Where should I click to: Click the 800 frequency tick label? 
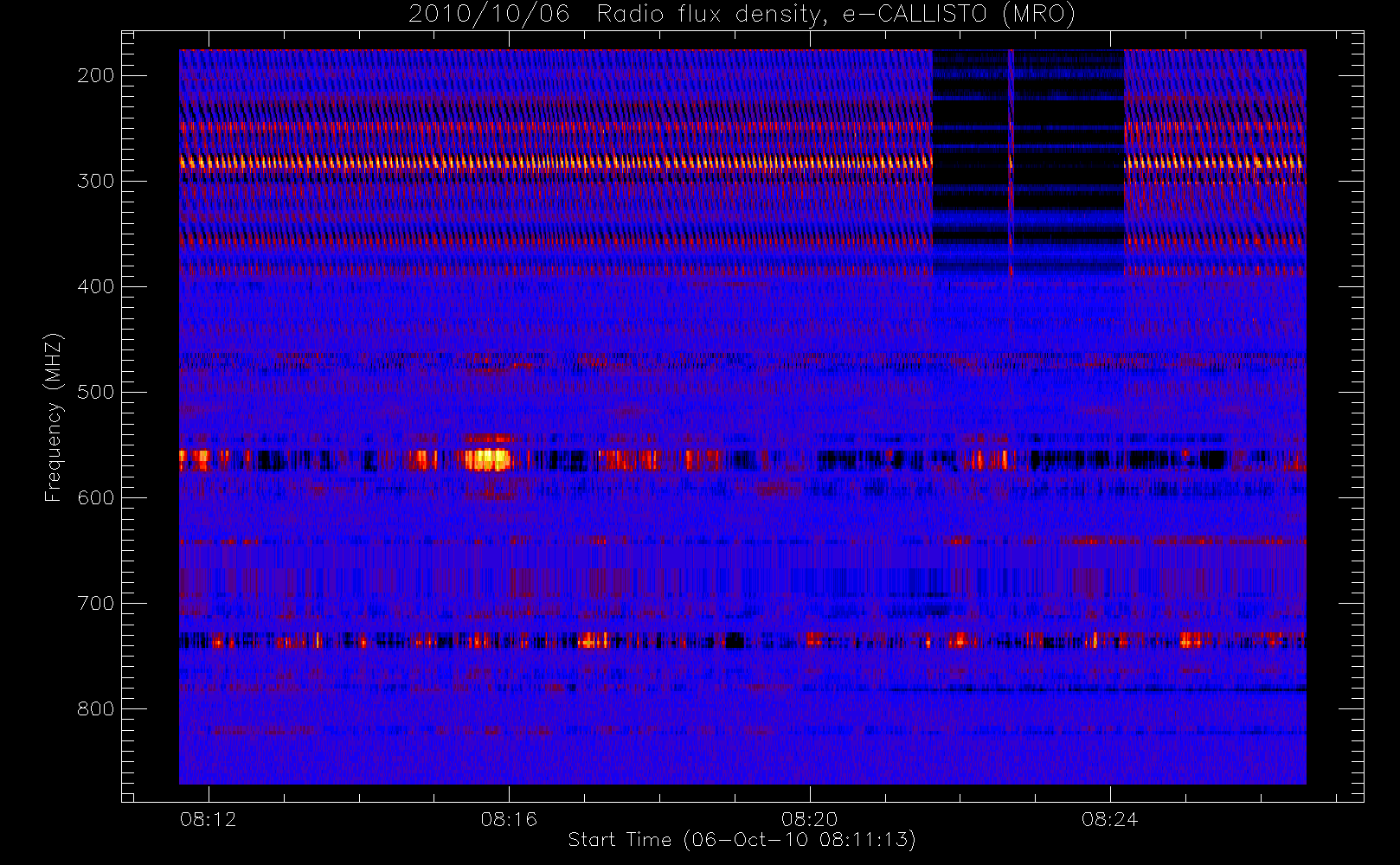click(x=96, y=708)
